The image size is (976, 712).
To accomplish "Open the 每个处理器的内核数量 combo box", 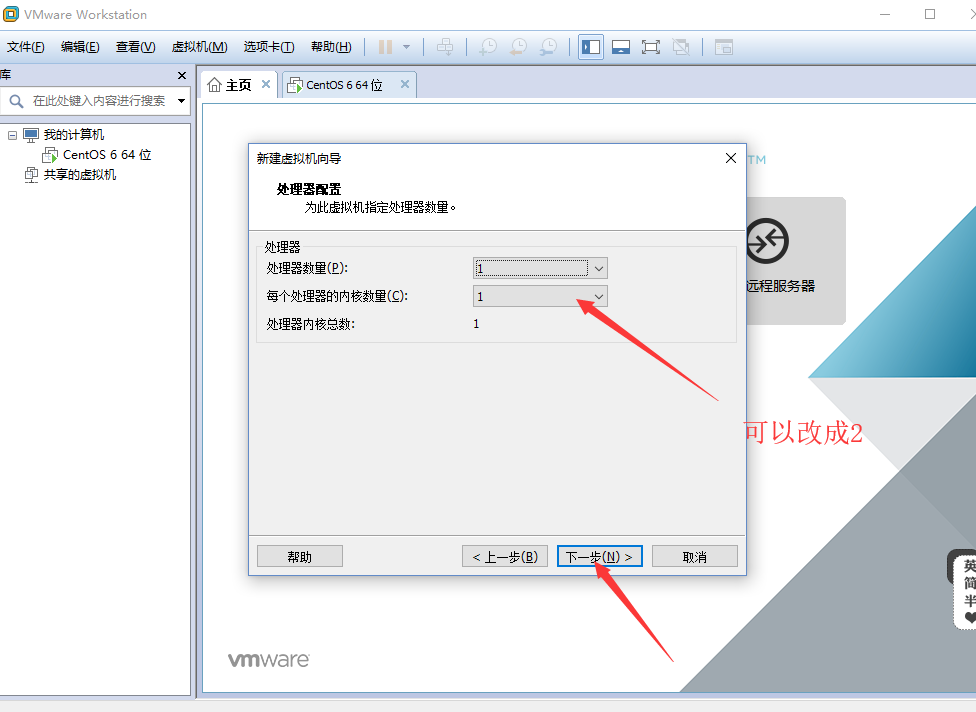I will click(x=540, y=296).
